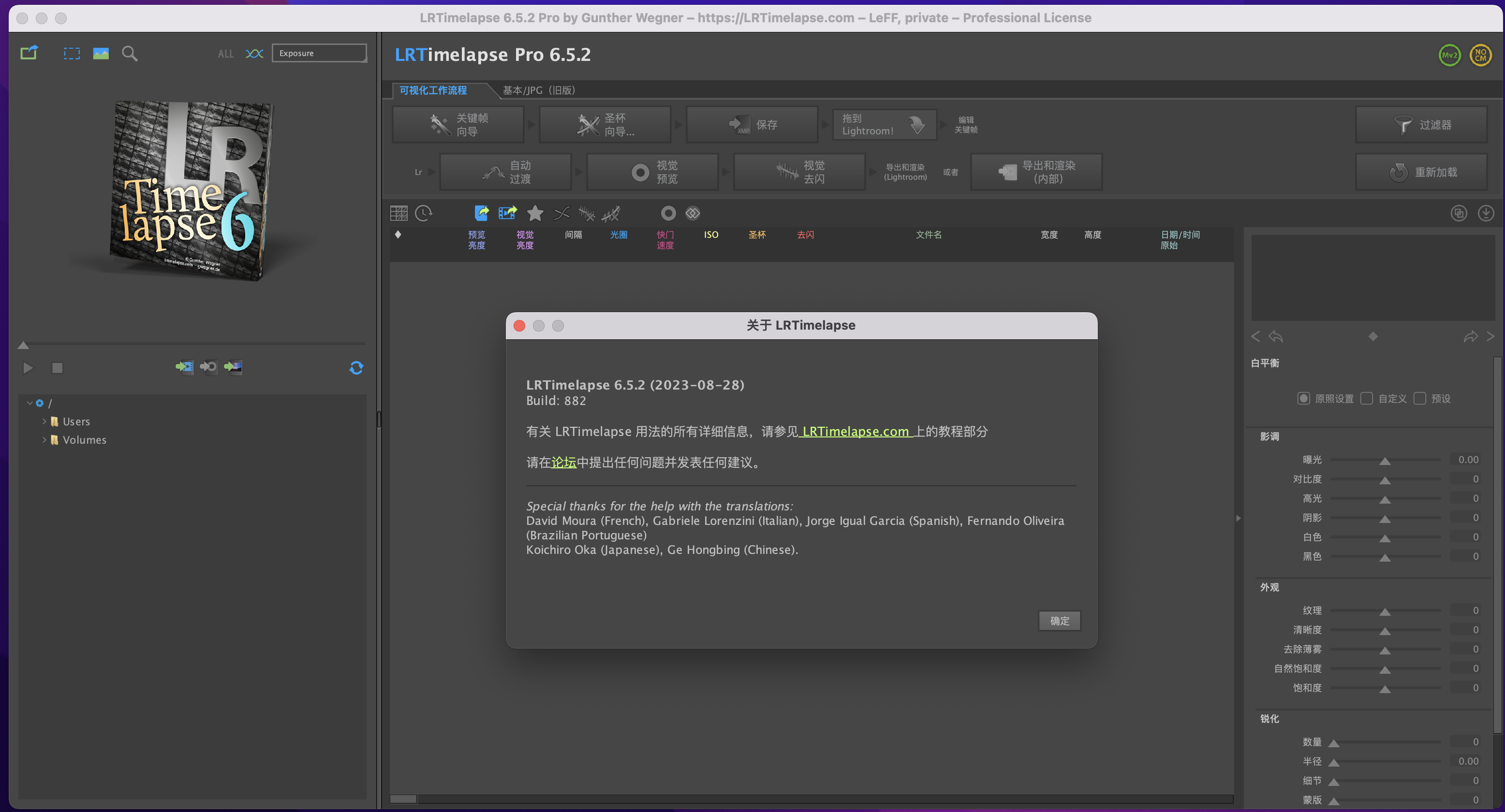
Task: Click the 曝光 exposure slider handle
Action: (x=1385, y=461)
